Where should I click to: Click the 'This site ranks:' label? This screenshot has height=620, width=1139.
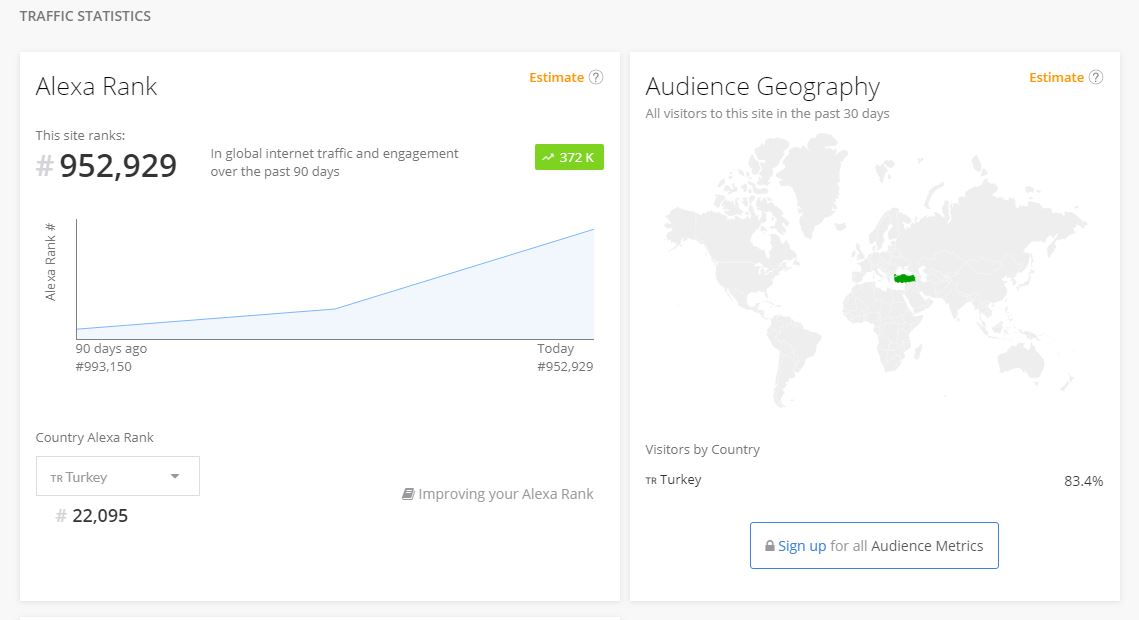point(80,135)
